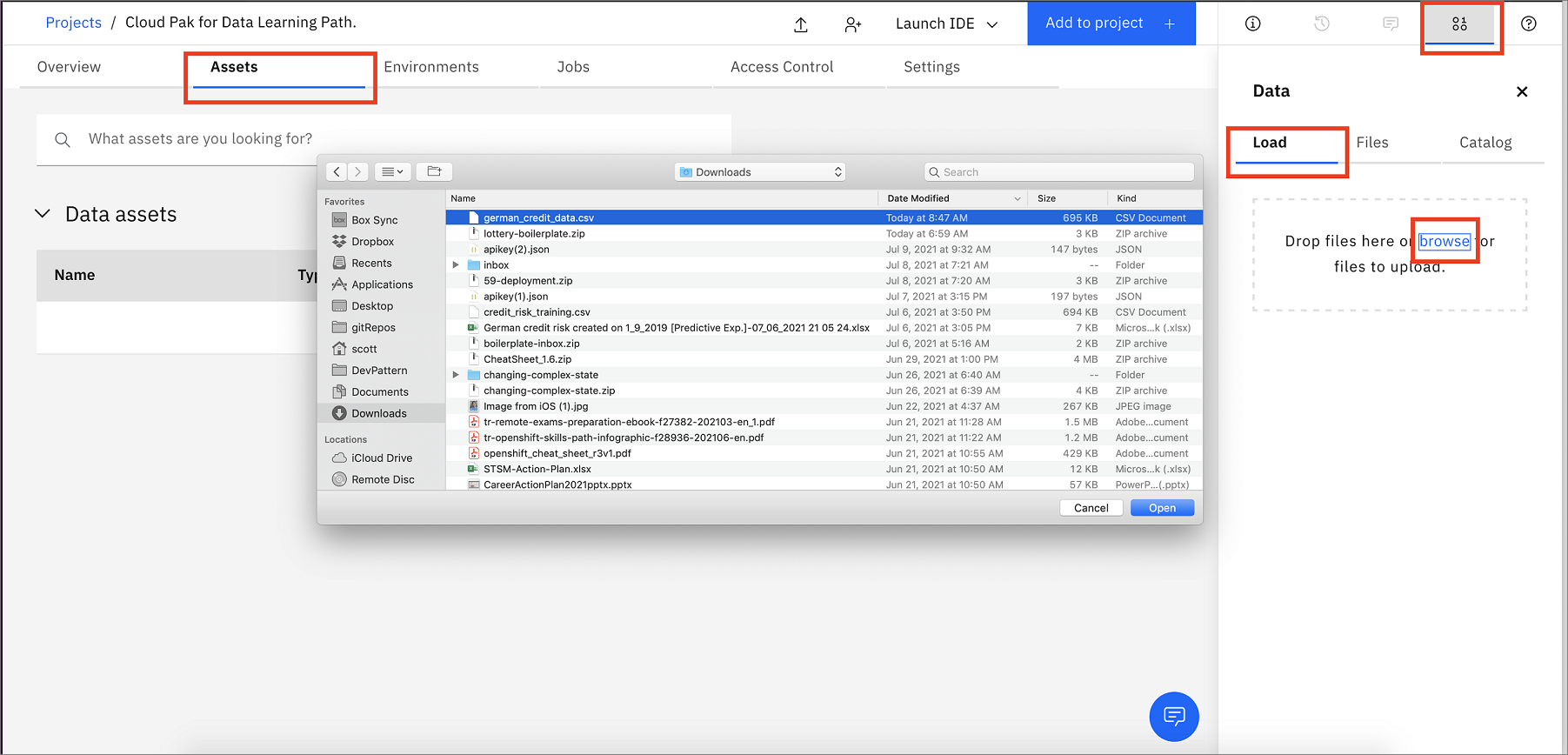Select lottery-boilerplate.zip file
Image resolution: width=1568 pixels, height=755 pixels.
[x=824, y=233]
